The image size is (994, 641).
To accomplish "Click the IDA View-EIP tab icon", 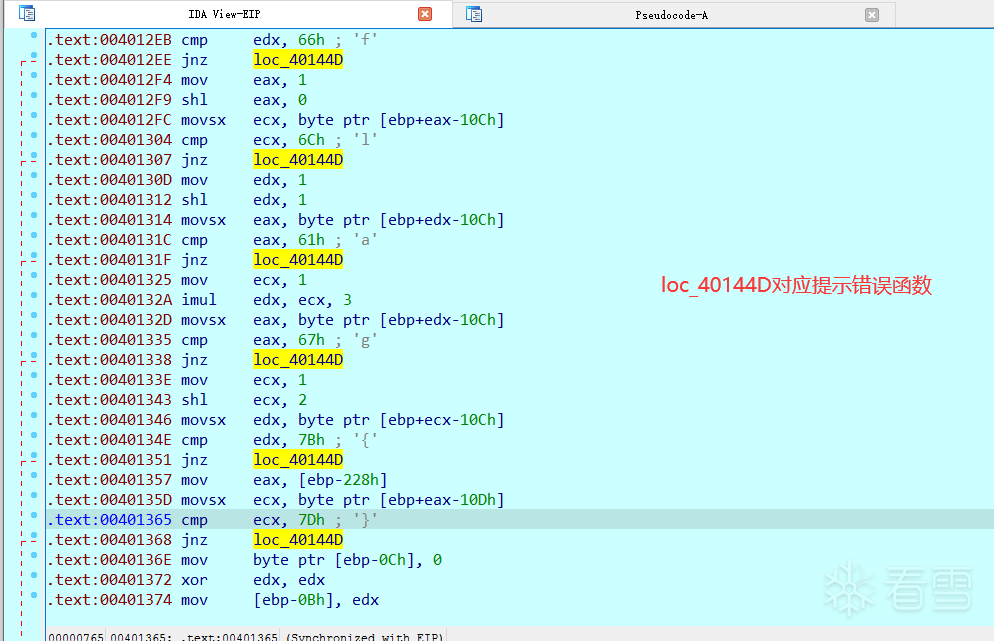I will click(x=27, y=13).
